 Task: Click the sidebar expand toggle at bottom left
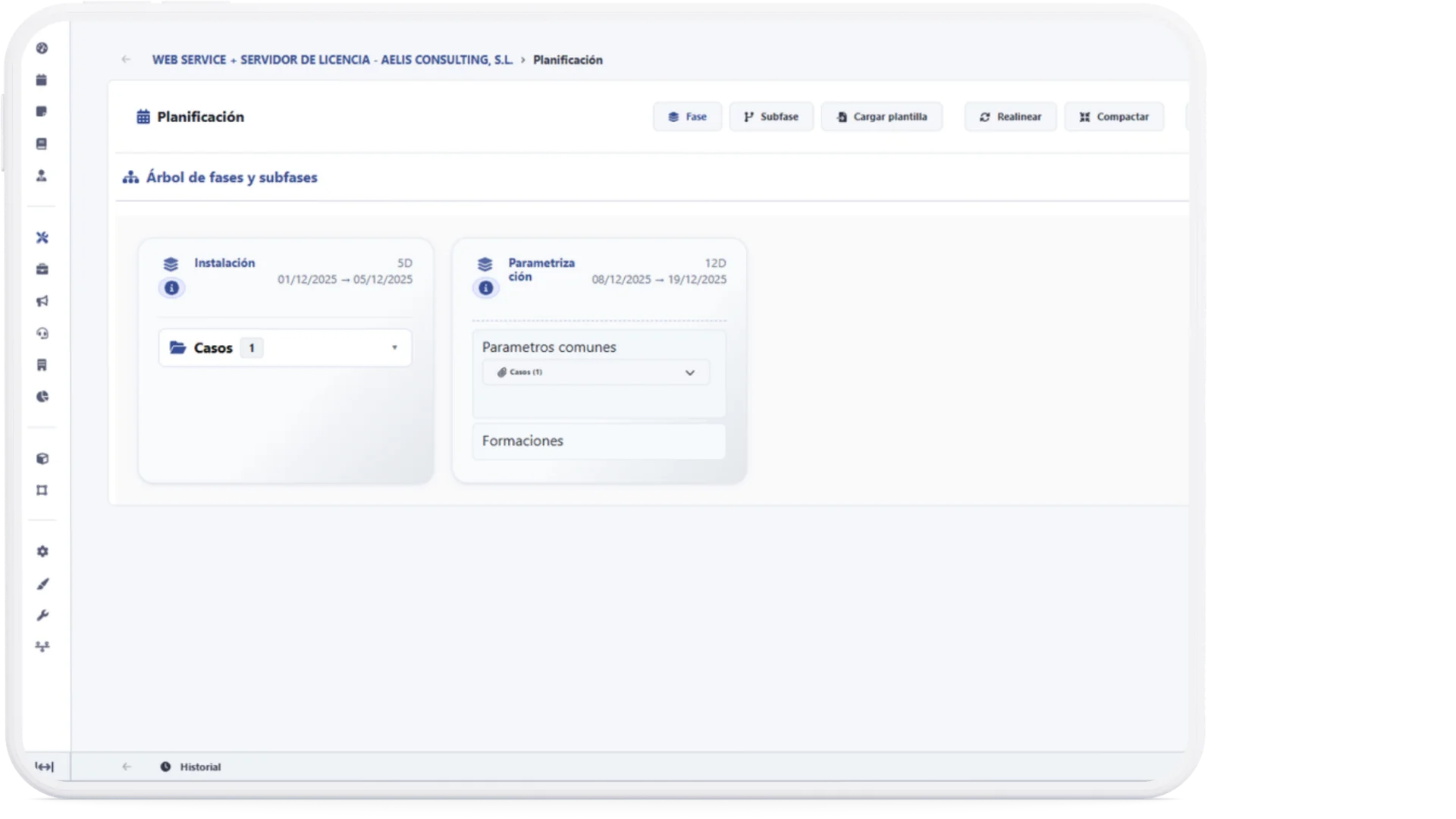pyautogui.click(x=43, y=767)
